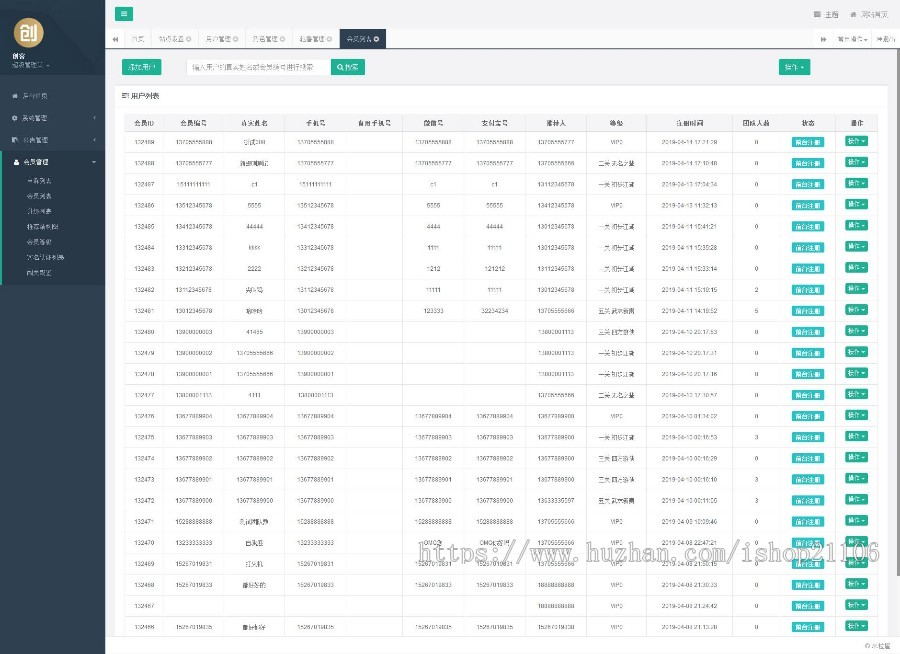Click the 团队人数 column header
This screenshot has height=654, width=900.
[756, 123]
